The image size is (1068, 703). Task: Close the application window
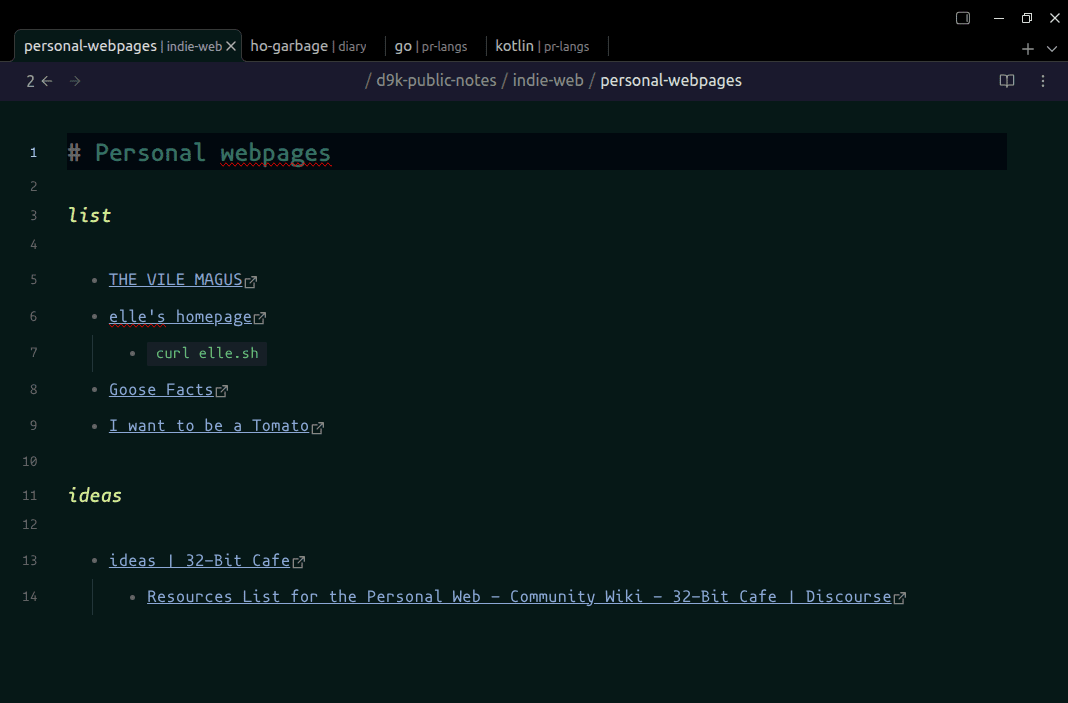1054,18
